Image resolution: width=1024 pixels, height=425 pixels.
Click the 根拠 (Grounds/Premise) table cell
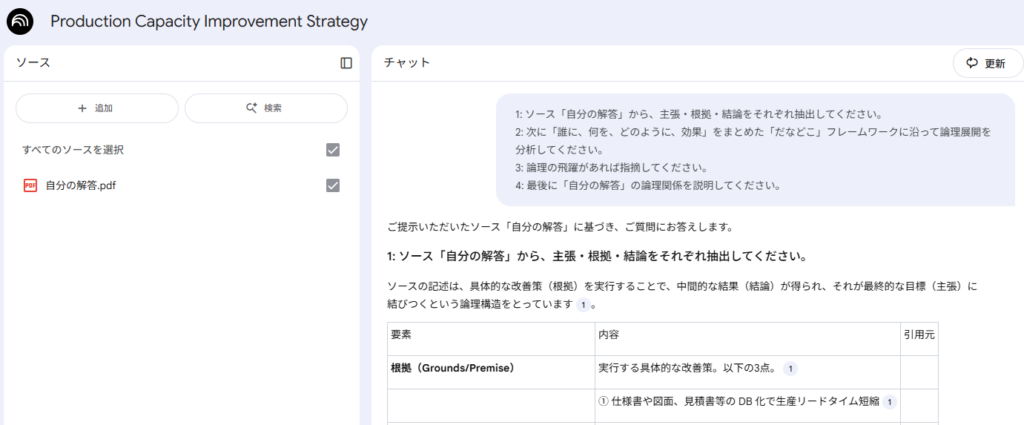452,369
